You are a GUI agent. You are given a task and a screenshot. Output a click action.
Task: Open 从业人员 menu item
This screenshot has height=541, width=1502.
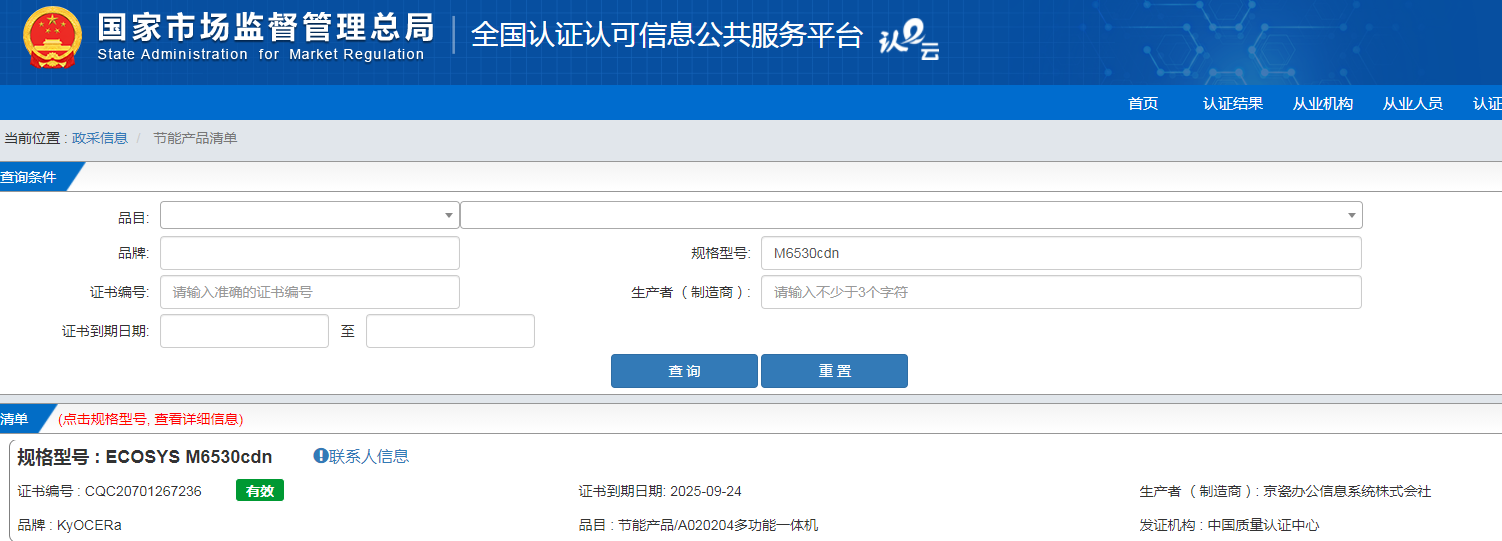1413,103
